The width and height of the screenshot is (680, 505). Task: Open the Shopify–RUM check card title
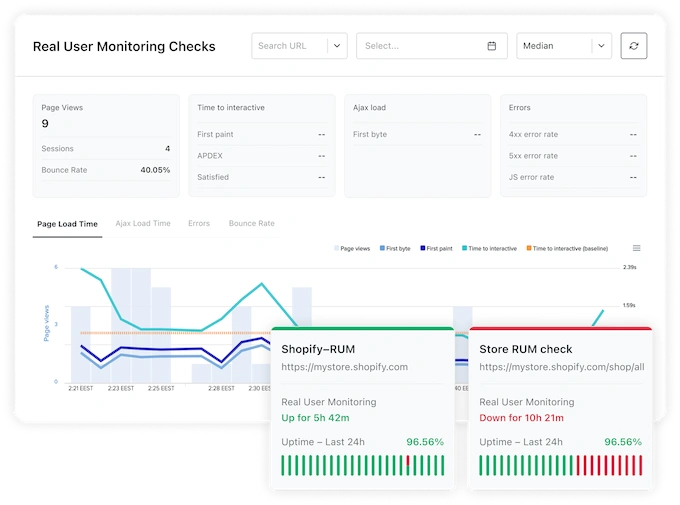click(318, 349)
